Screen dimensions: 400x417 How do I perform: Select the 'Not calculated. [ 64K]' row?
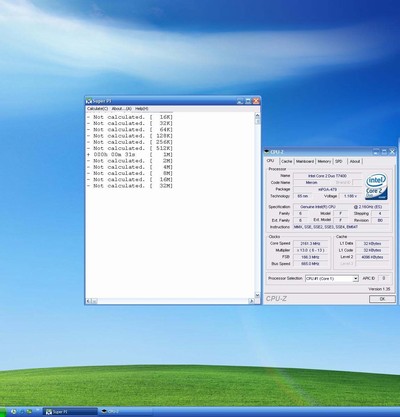[x=130, y=130]
